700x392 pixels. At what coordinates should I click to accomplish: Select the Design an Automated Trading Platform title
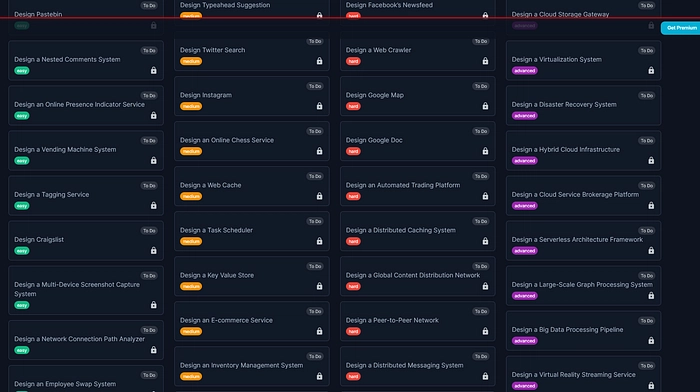click(403, 185)
